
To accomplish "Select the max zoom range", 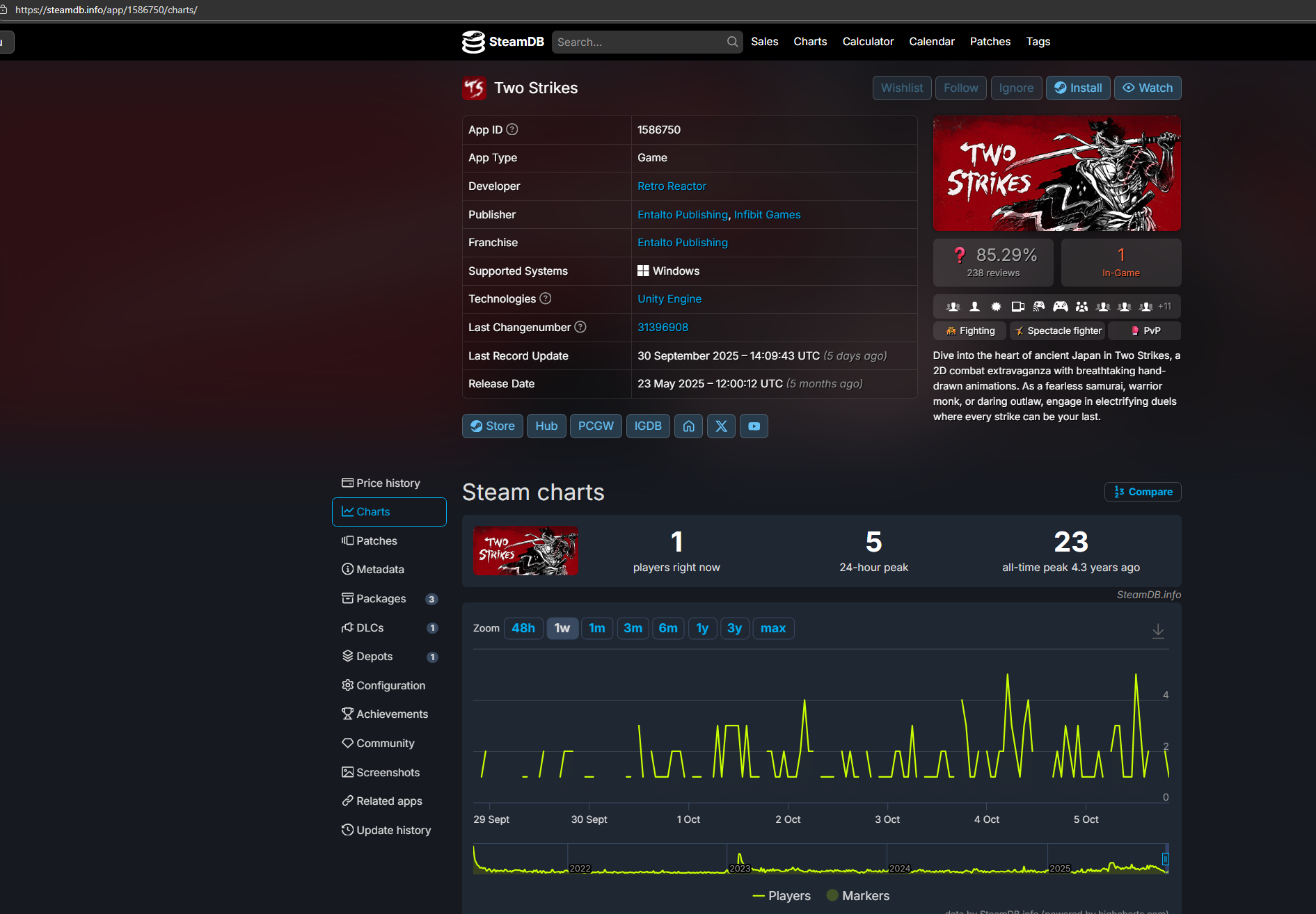I will (x=773, y=628).
